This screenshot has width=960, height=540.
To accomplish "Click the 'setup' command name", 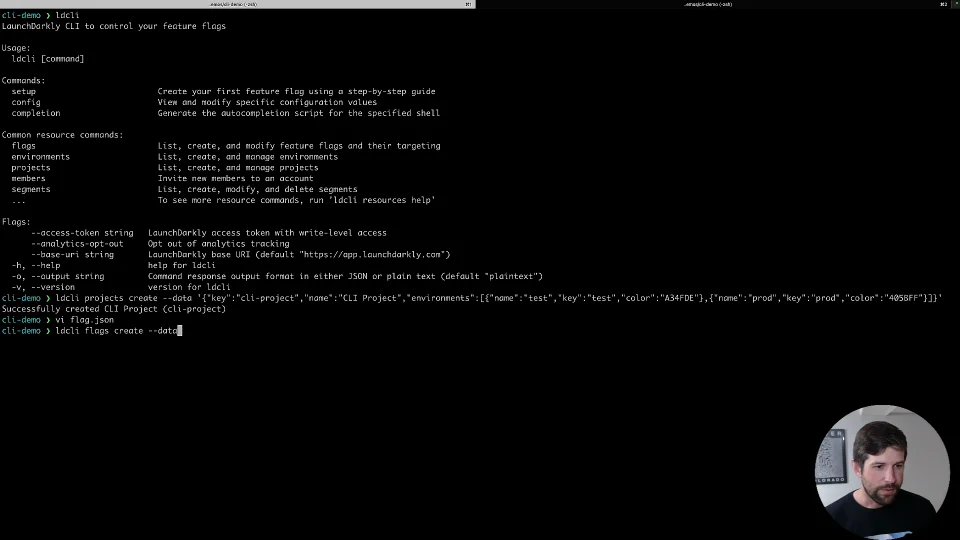I will point(23,91).
